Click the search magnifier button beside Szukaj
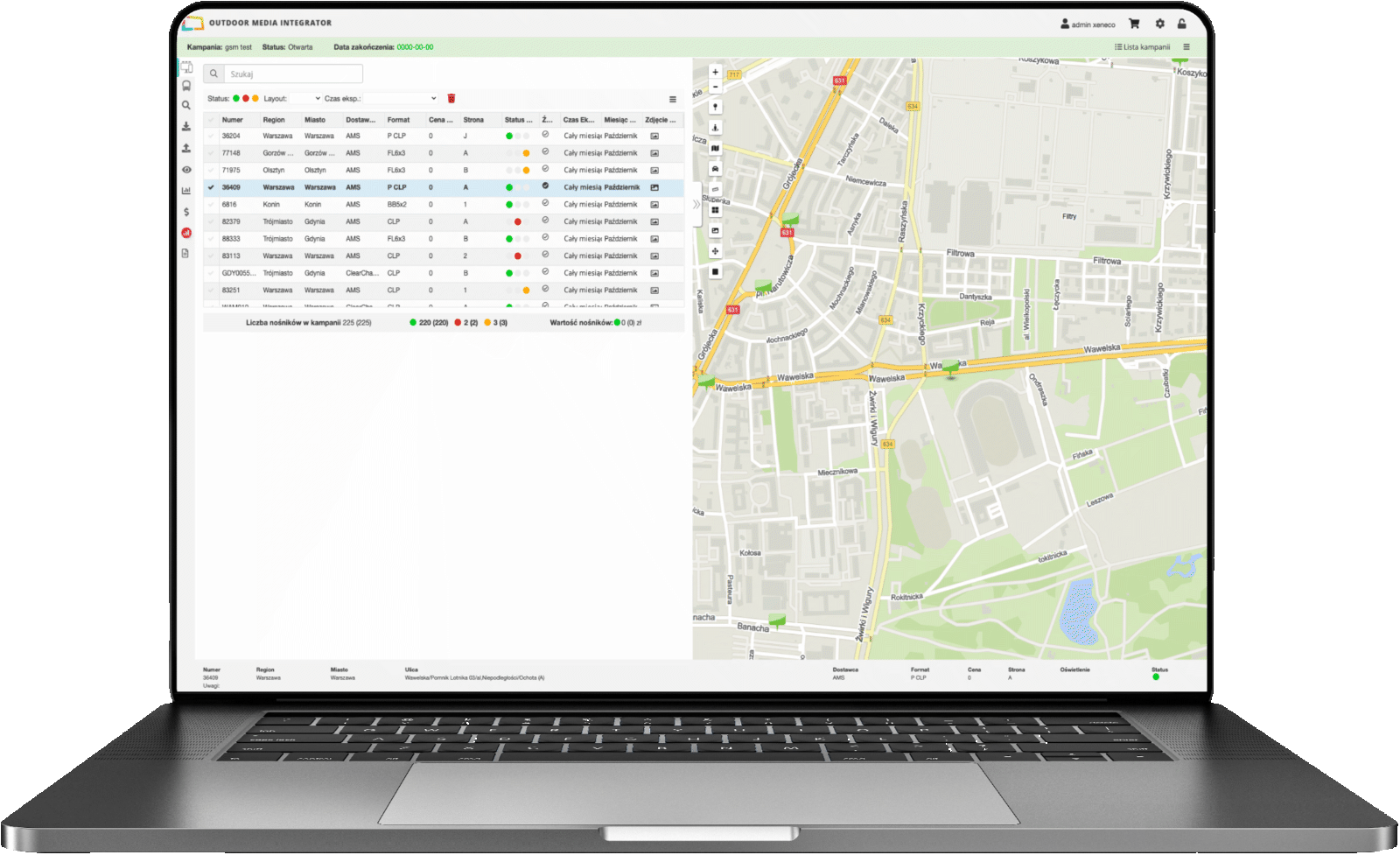This screenshot has height=855, width=1400. 213,74
